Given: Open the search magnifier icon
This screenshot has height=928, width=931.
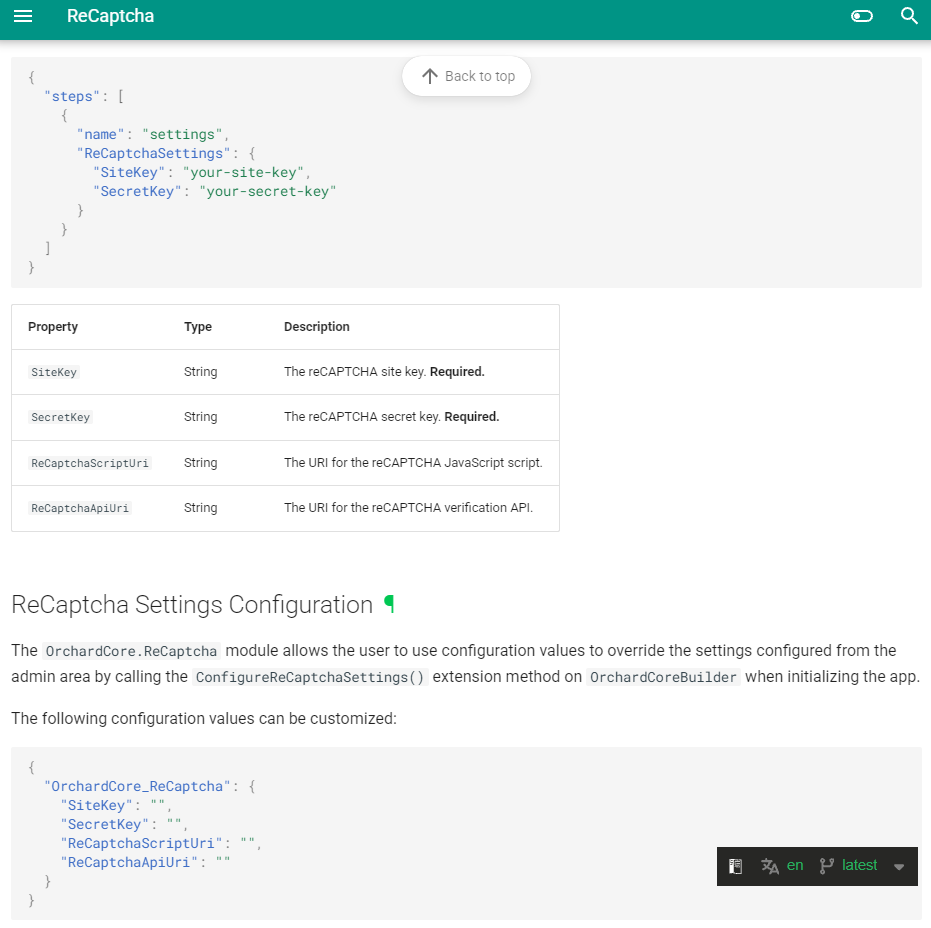Looking at the screenshot, I should coord(909,16).
